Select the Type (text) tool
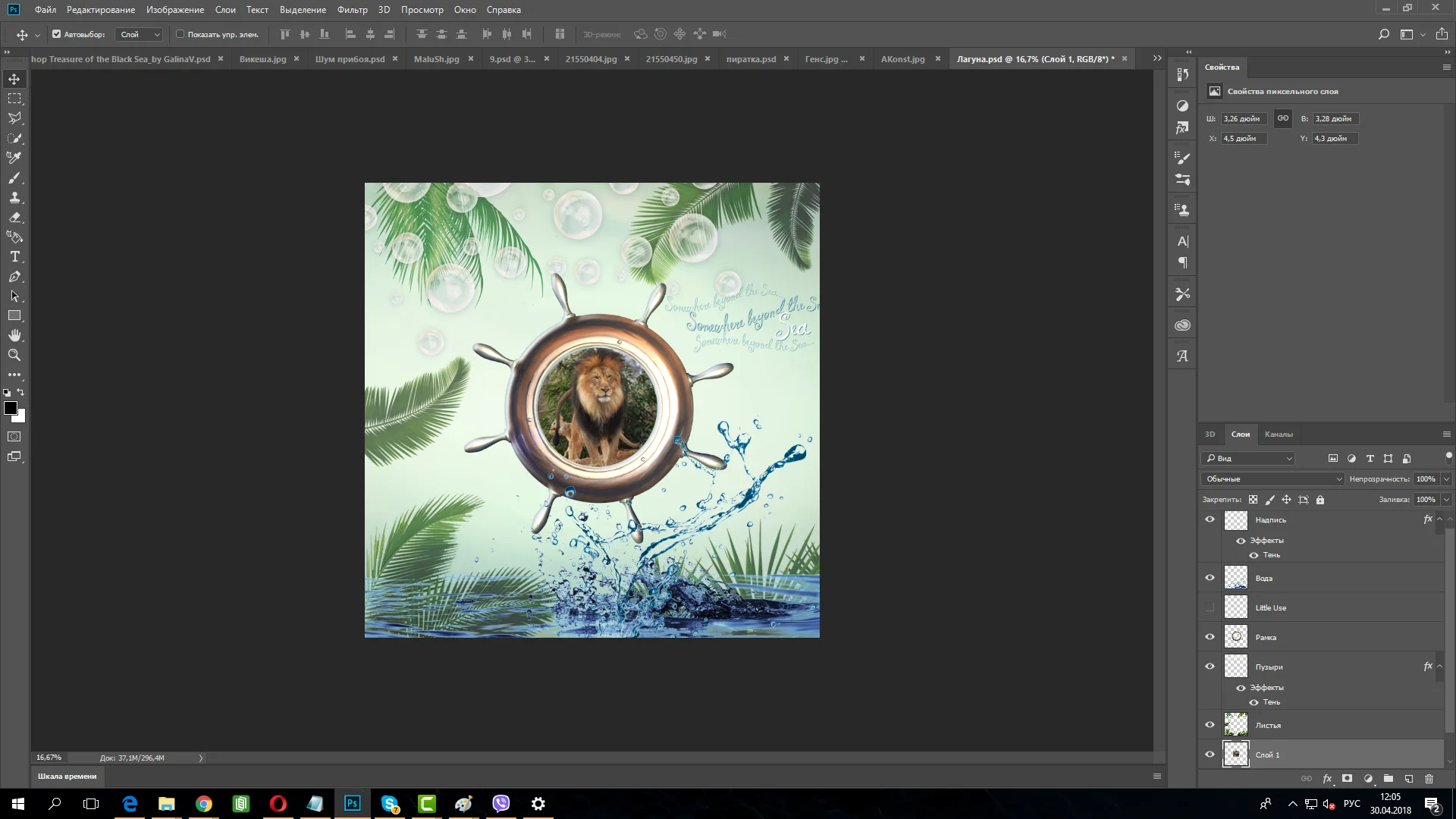 14,257
